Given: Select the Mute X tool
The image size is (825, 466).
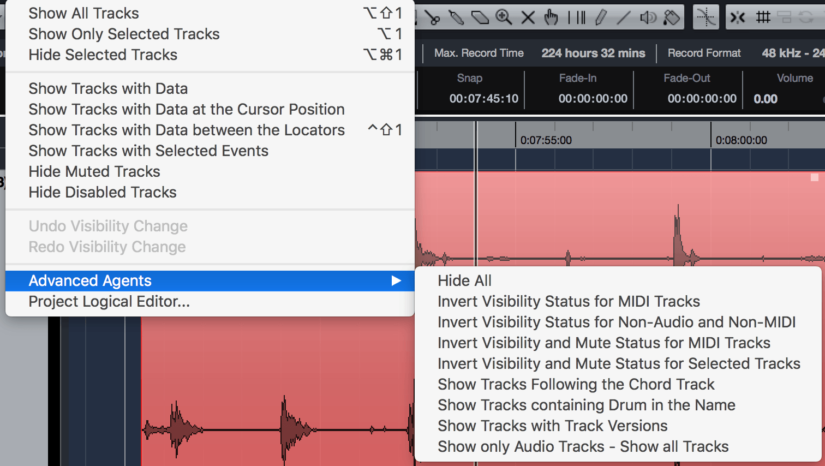Looking at the screenshot, I should coord(528,18).
